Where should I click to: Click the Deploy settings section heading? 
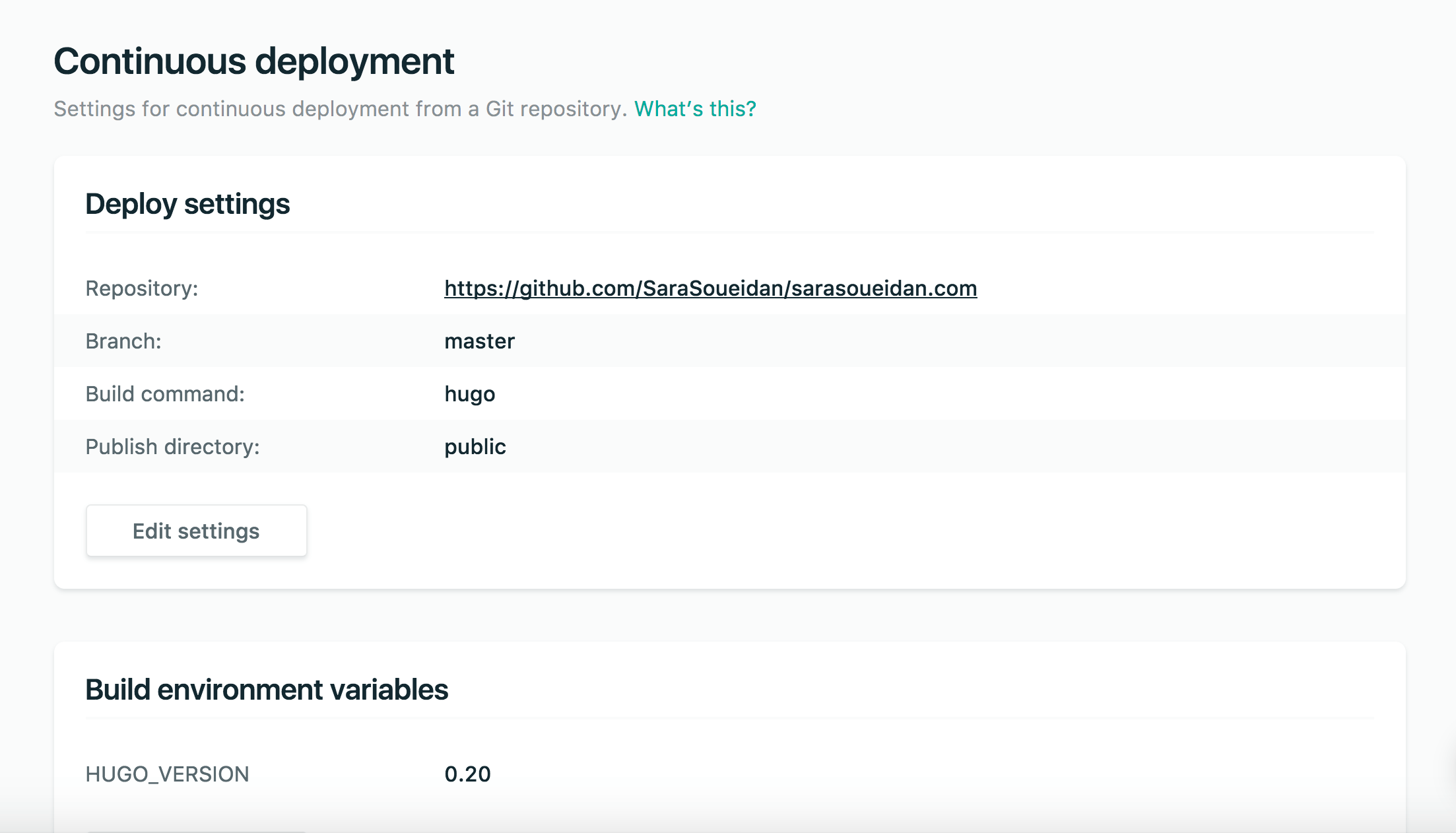tap(187, 204)
